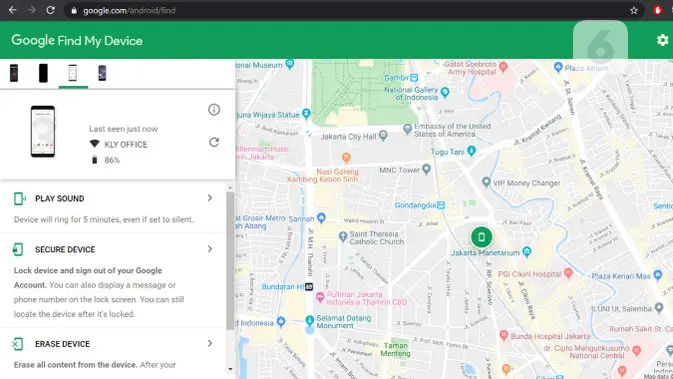
Task: Reload the page with the refresh icon
Action: point(50,10)
